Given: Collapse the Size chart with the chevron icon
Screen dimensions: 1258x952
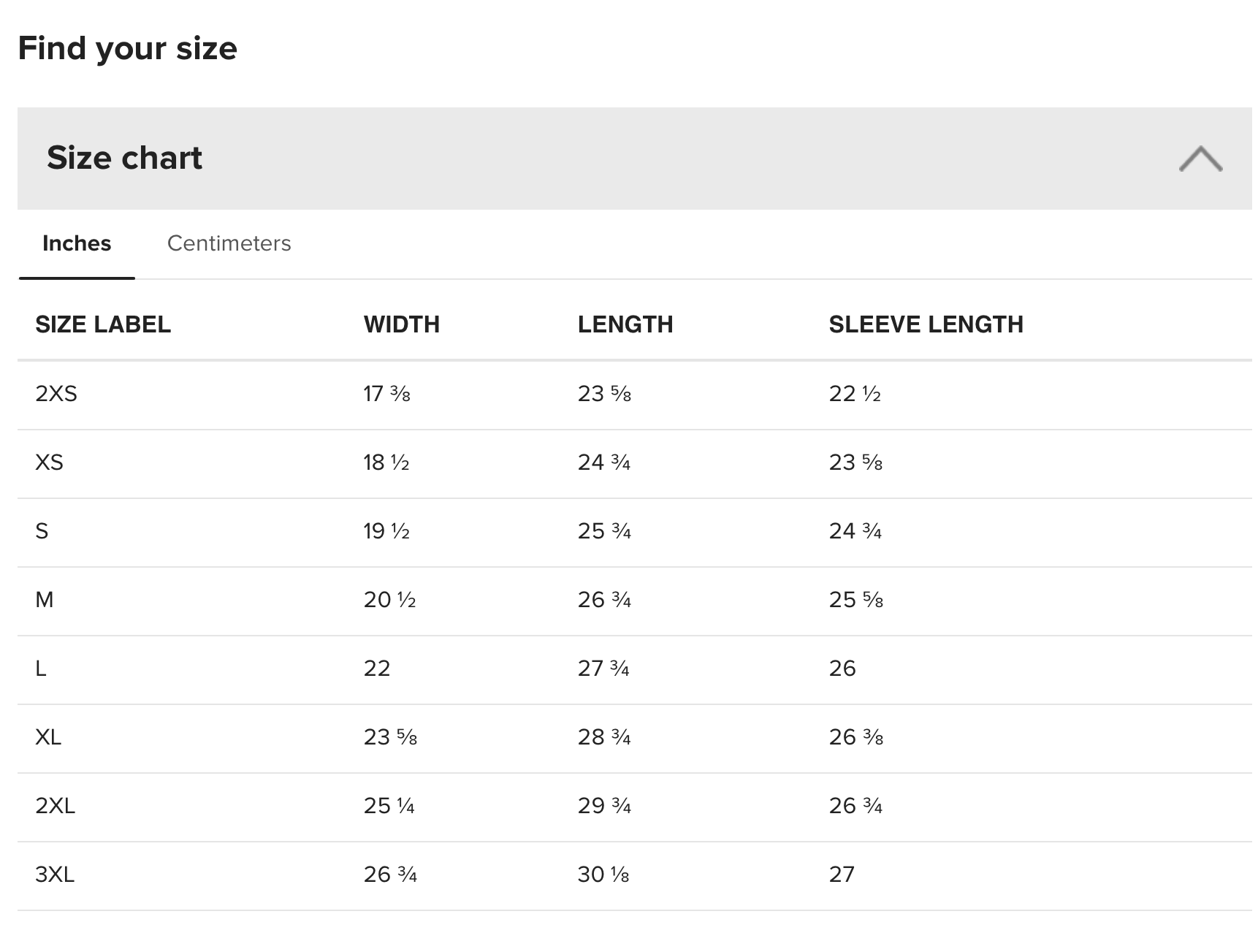Looking at the screenshot, I should point(1200,159).
